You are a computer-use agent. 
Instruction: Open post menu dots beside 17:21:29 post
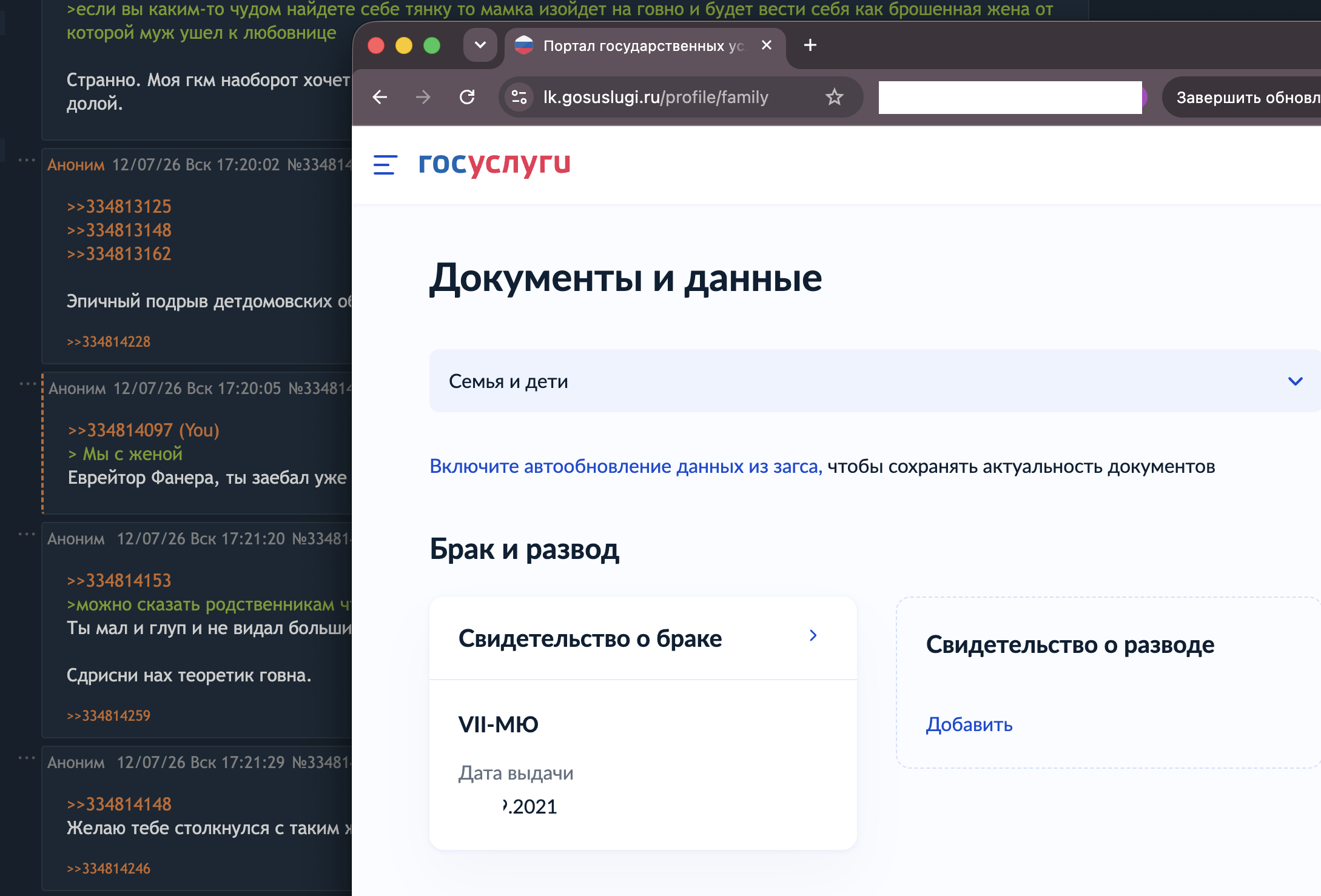tap(27, 758)
